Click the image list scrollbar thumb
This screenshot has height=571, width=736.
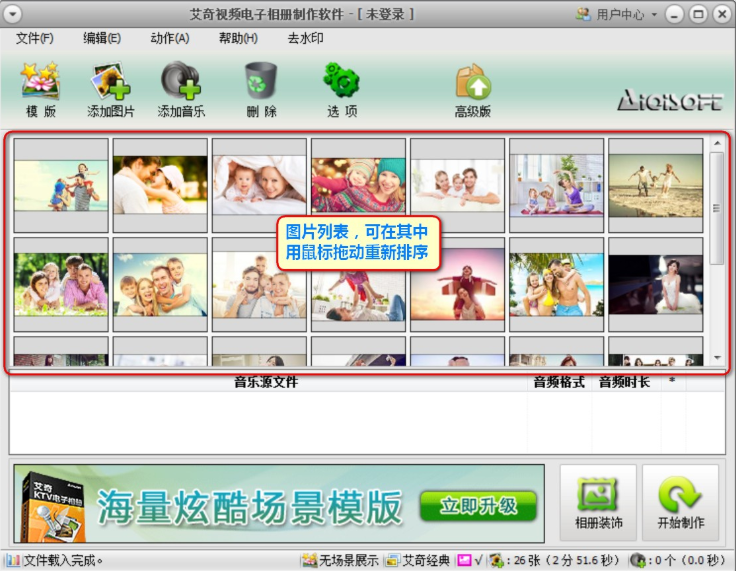tap(717, 208)
